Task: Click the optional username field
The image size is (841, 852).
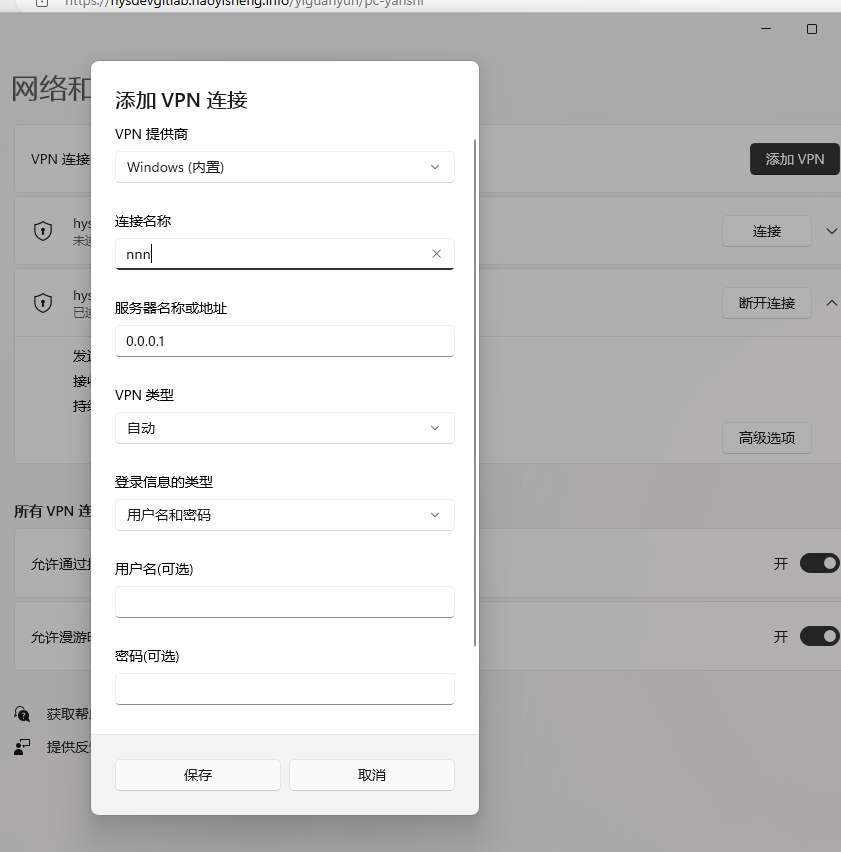Action: point(285,602)
